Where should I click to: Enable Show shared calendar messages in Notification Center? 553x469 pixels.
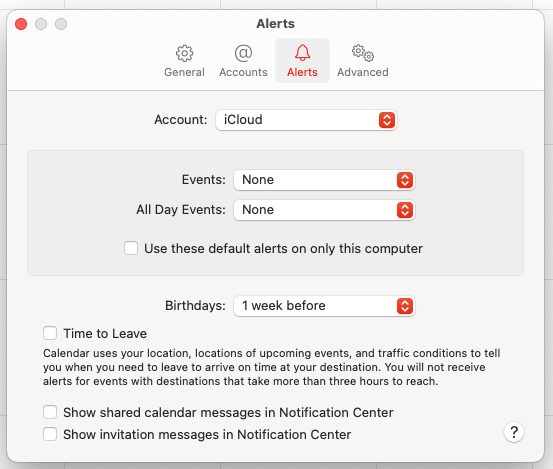click(50, 412)
